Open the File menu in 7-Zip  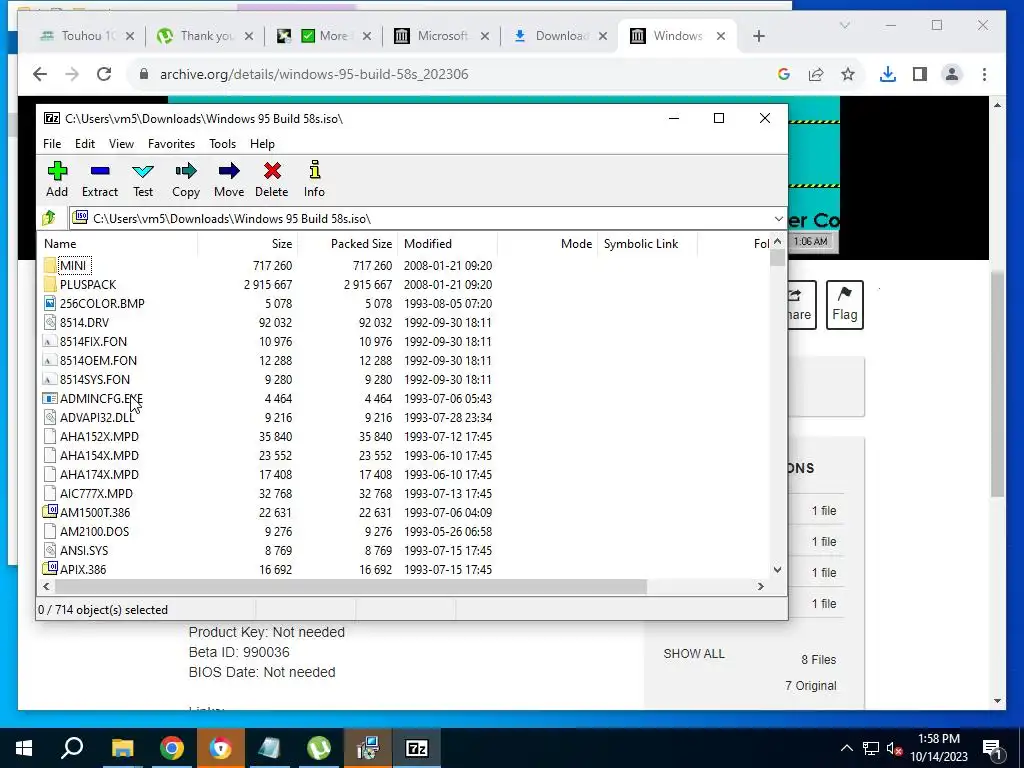(52, 144)
